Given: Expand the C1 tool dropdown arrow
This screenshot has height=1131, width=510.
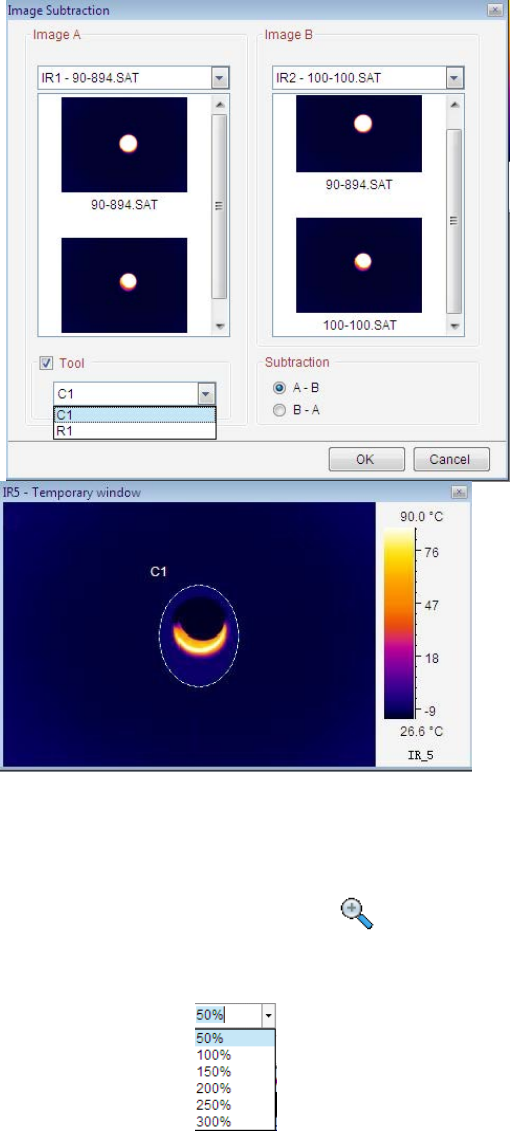Looking at the screenshot, I should point(206,394).
